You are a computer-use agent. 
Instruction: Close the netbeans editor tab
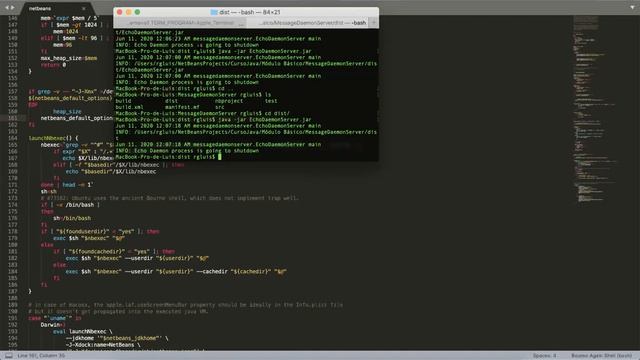pyautogui.click(x=84, y=9)
